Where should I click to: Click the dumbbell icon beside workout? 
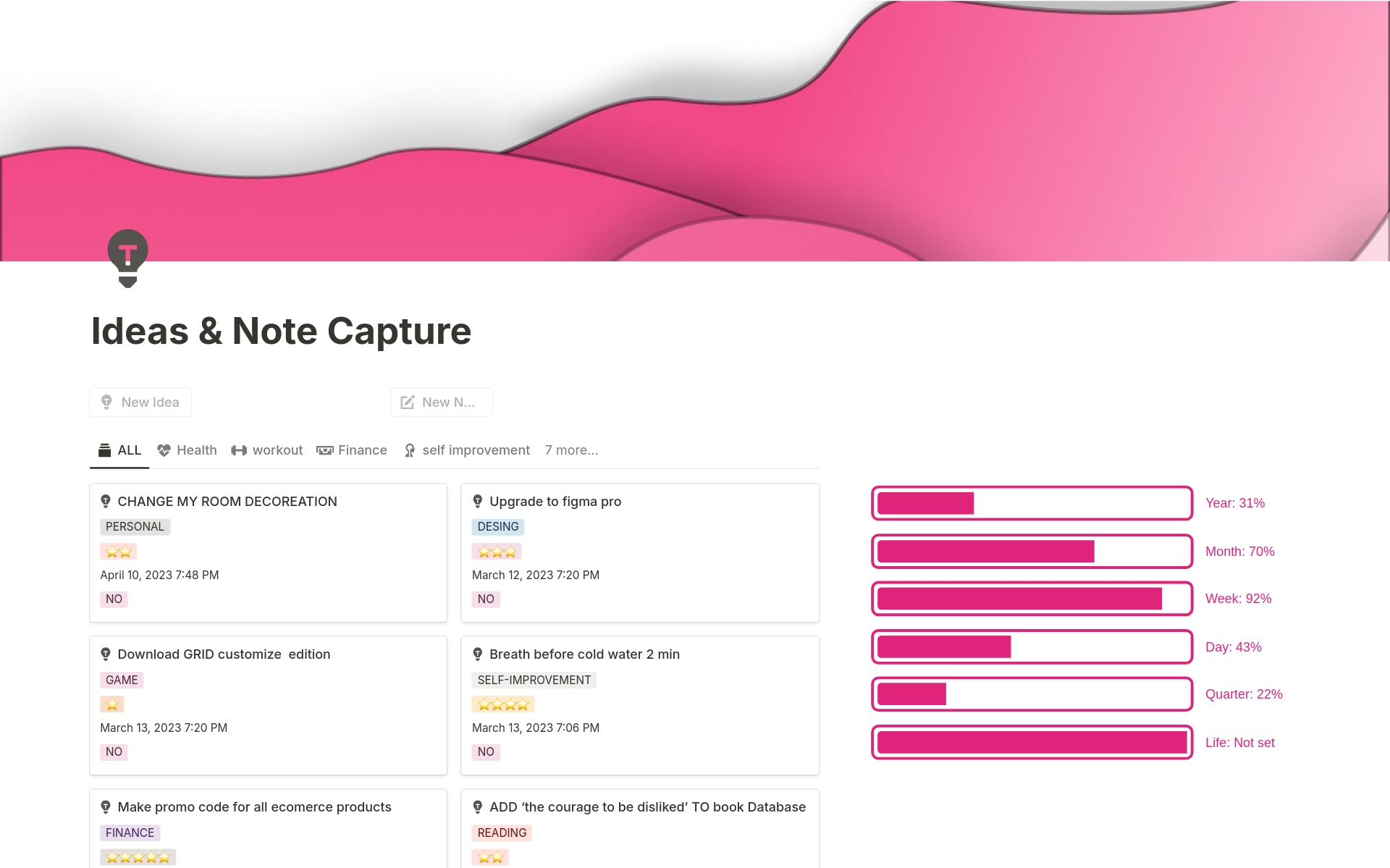[x=239, y=450]
